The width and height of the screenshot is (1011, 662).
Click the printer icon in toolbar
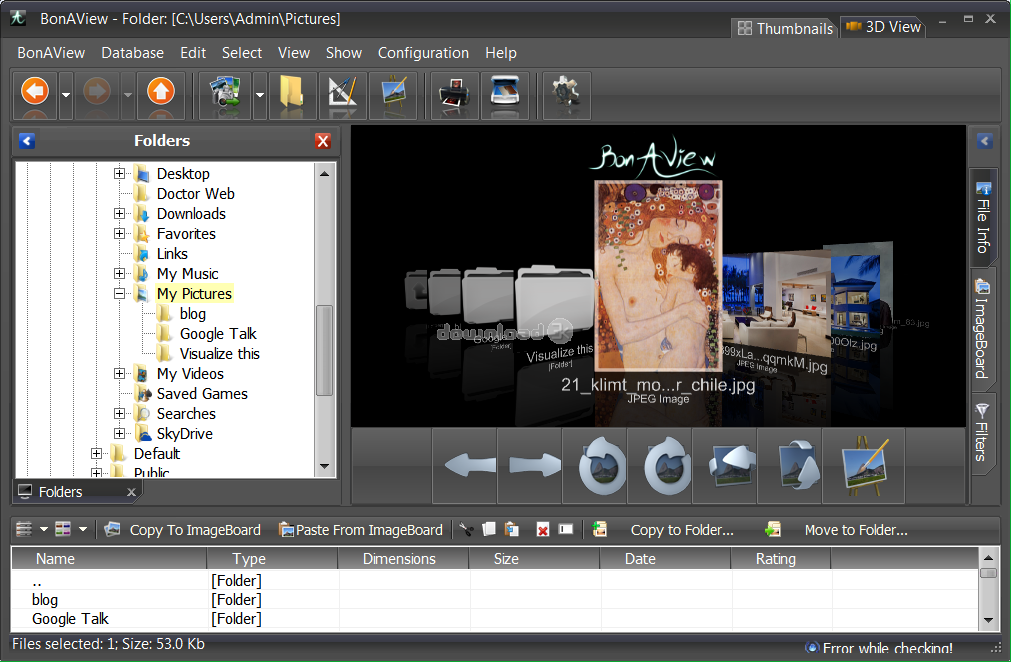[455, 95]
